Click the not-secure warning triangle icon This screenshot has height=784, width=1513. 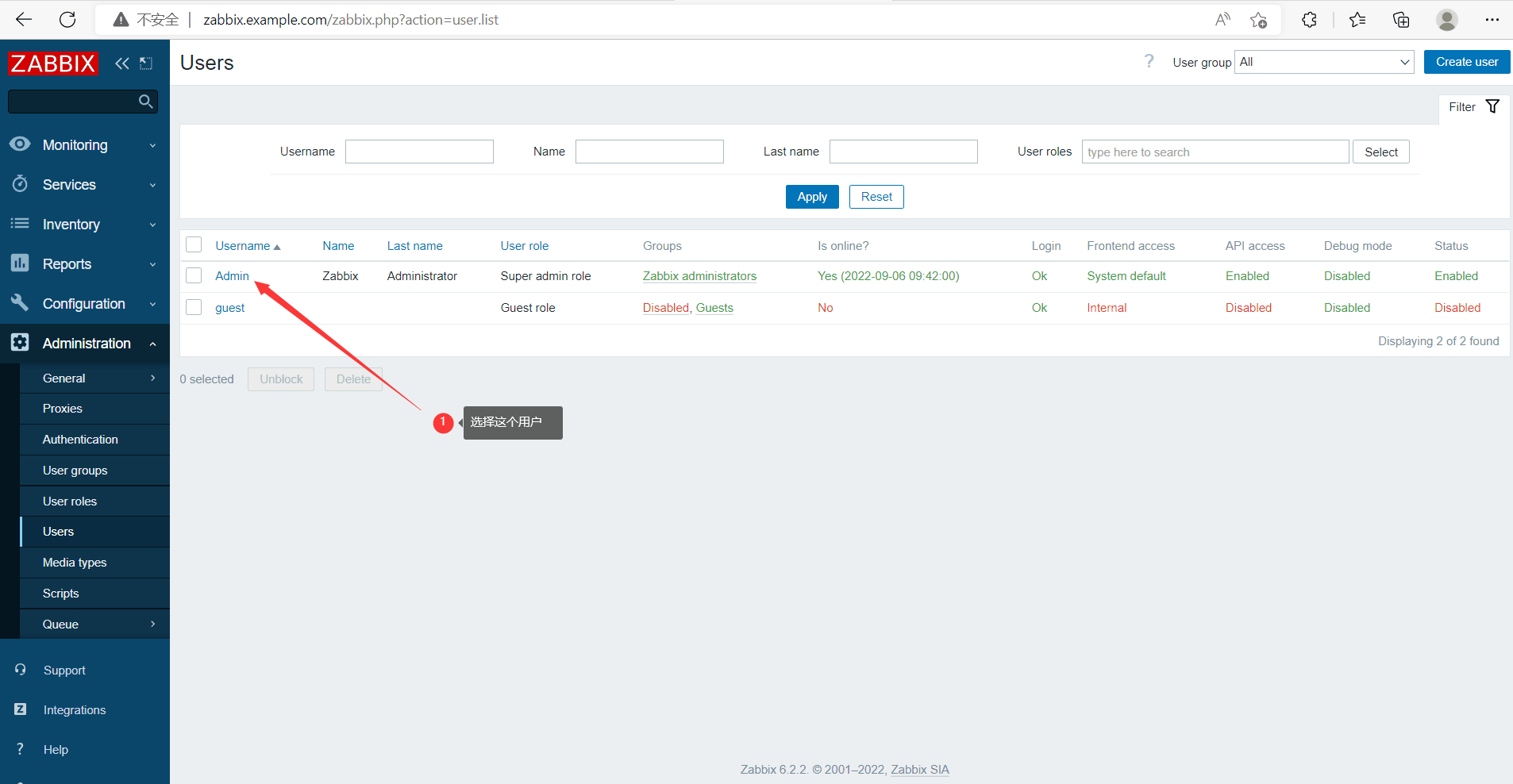(x=121, y=20)
